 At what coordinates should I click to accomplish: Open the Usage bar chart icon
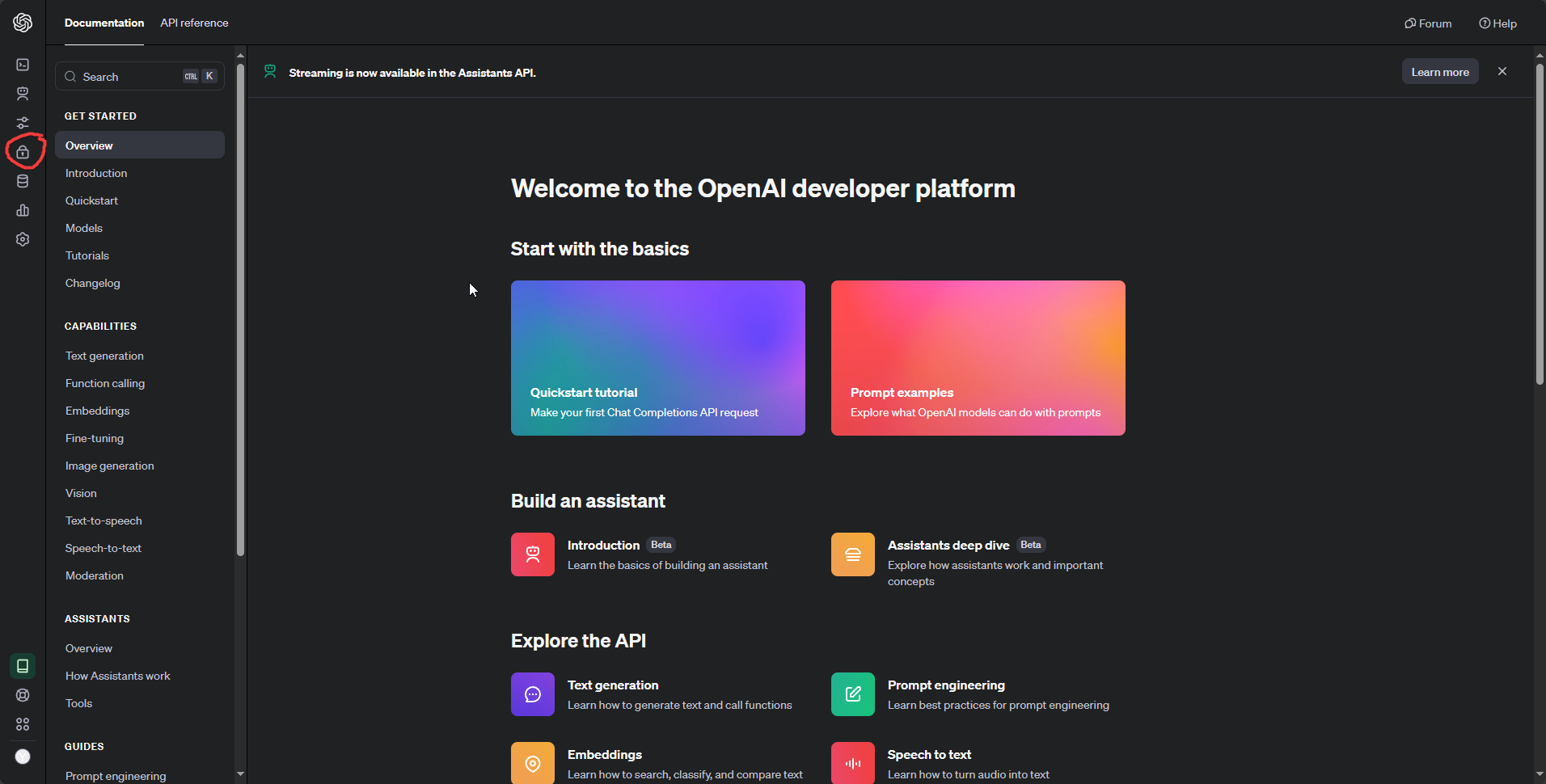(23, 210)
